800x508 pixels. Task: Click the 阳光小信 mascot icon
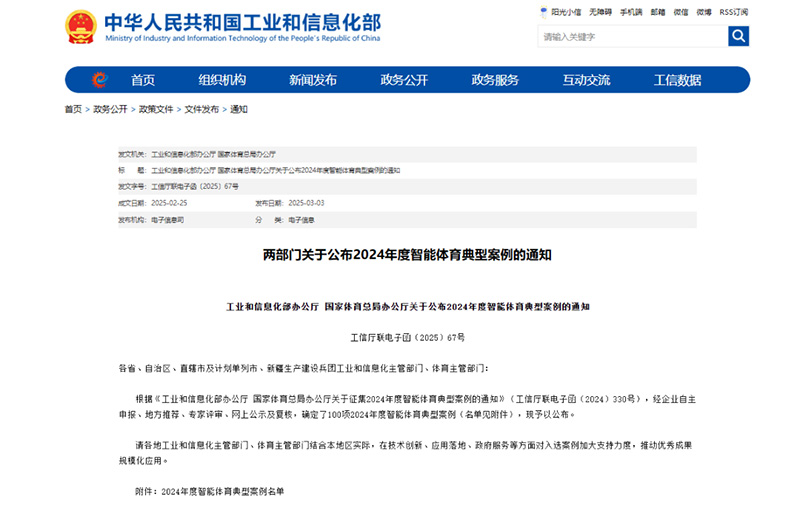point(544,12)
